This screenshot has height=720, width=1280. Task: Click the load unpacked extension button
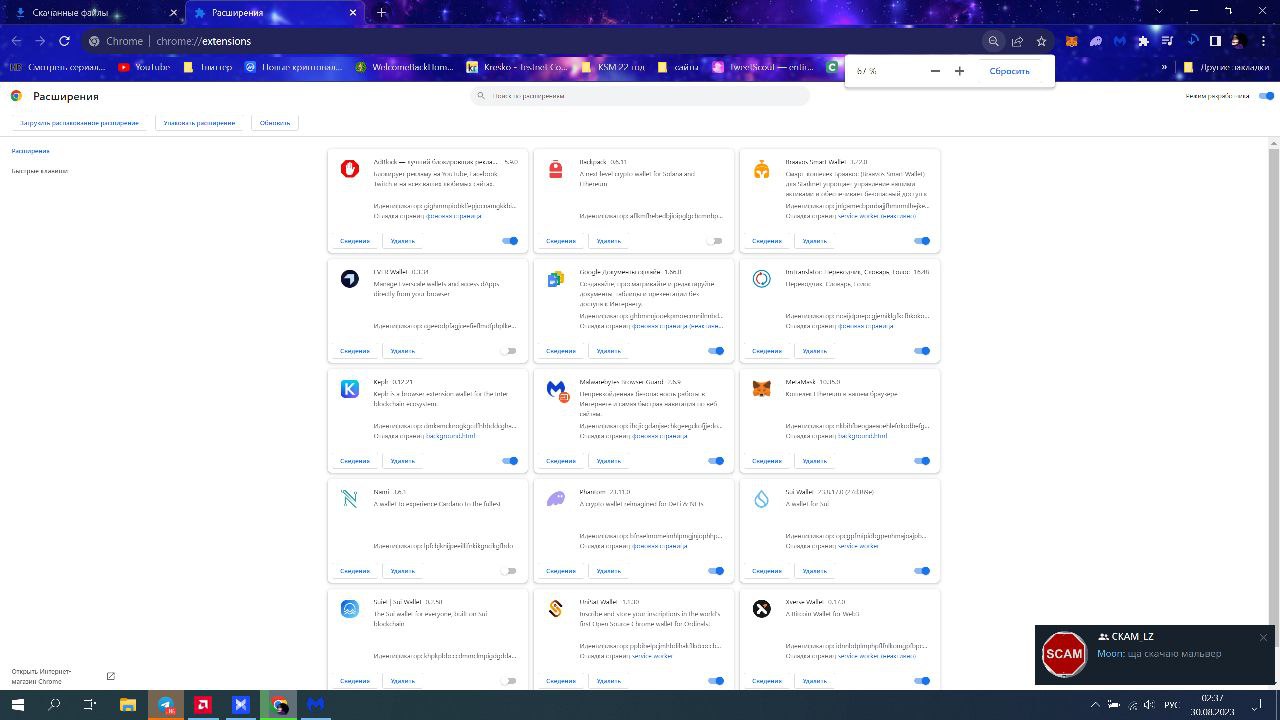[x=79, y=123]
